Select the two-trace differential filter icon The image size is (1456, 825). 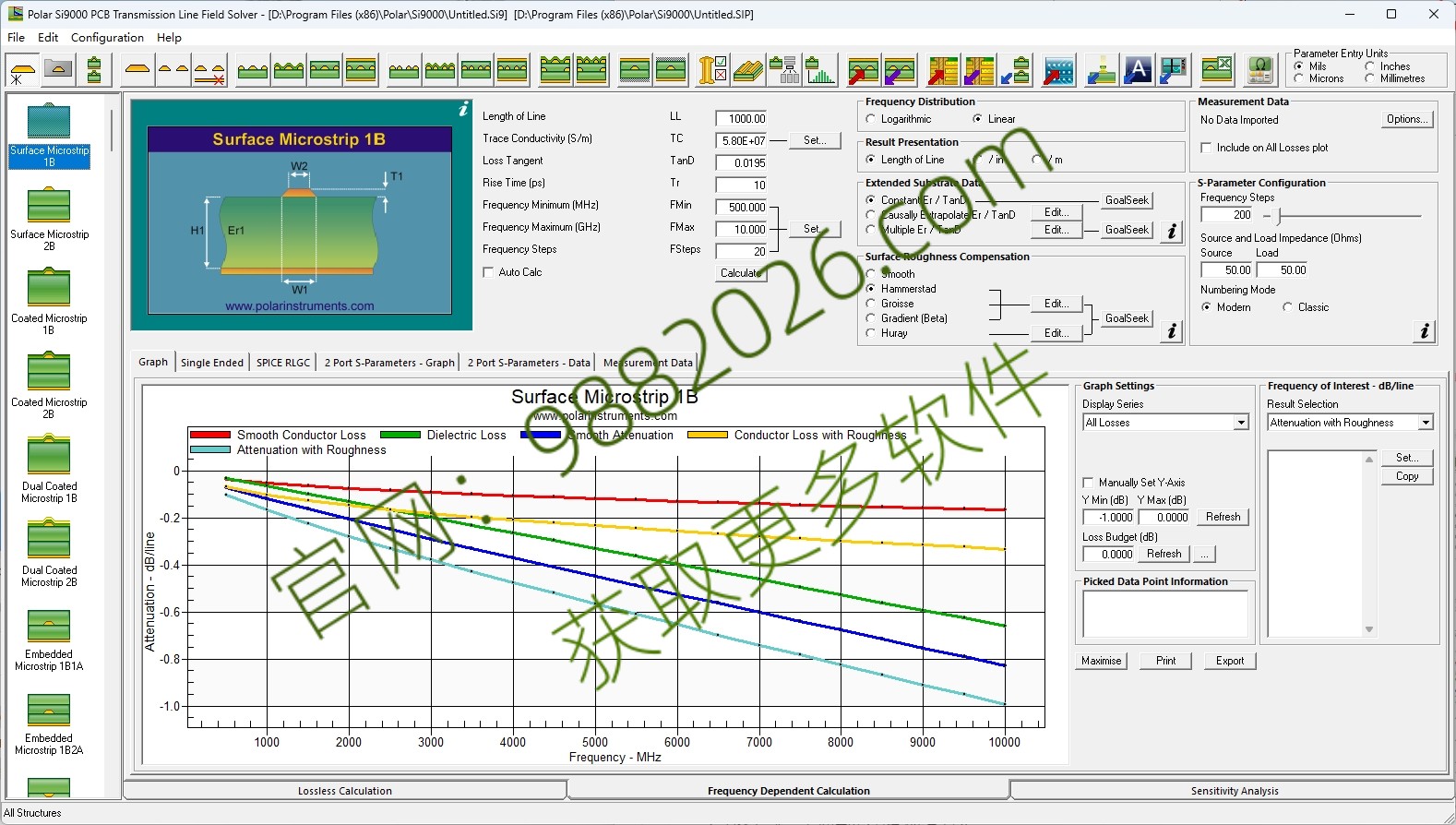(x=173, y=71)
